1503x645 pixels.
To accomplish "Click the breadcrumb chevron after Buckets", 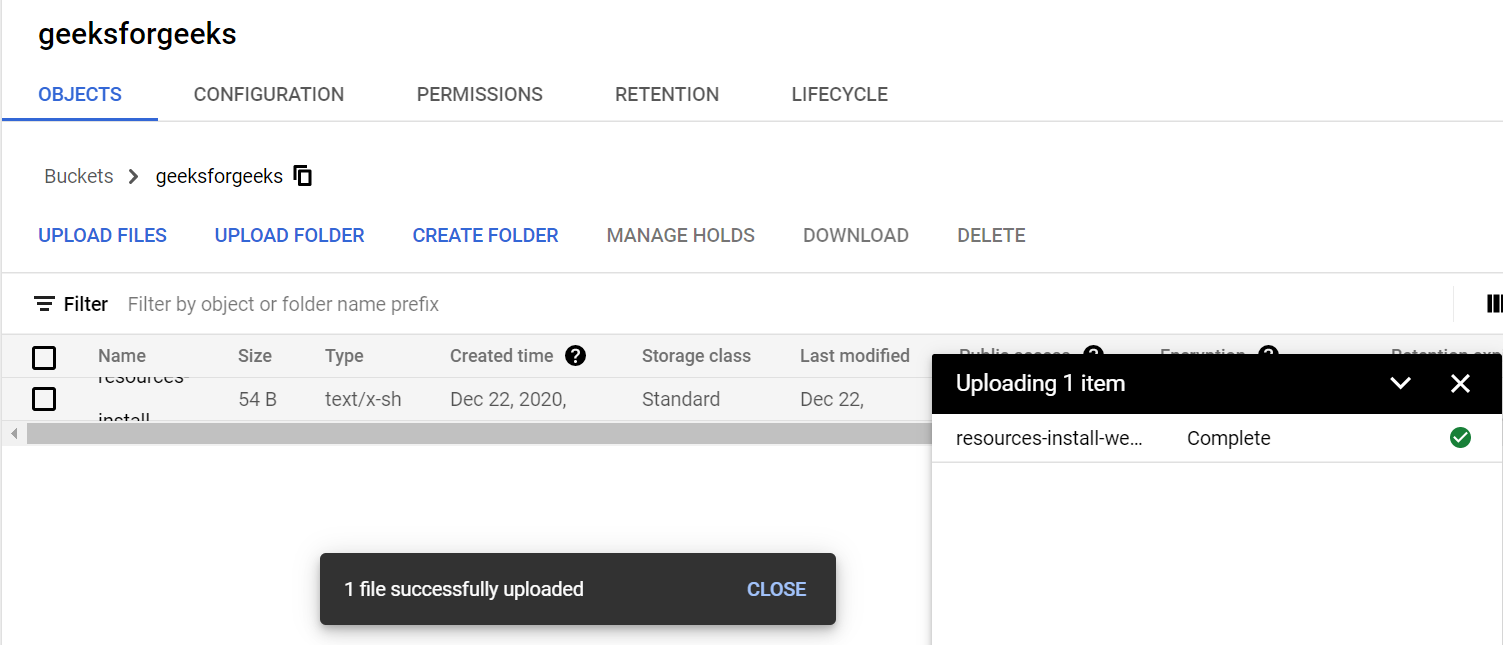I will (x=134, y=177).
